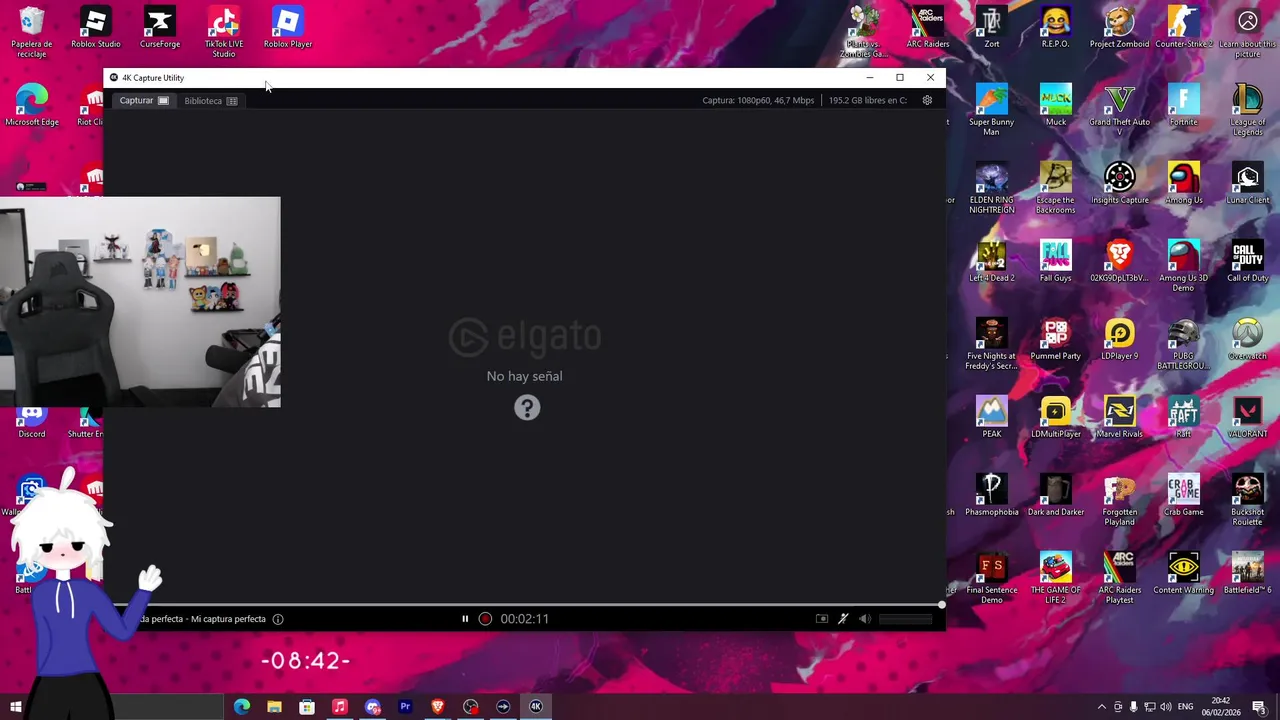Open Roblox Studio desktop shortcut
This screenshot has height=720, width=1280.
click(x=96, y=28)
